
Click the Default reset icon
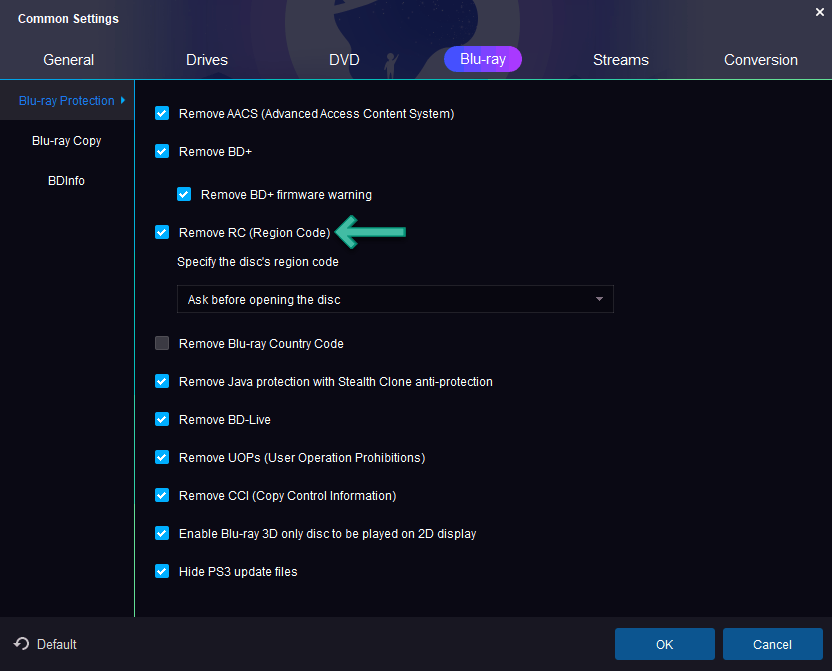click(x=22, y=644)
